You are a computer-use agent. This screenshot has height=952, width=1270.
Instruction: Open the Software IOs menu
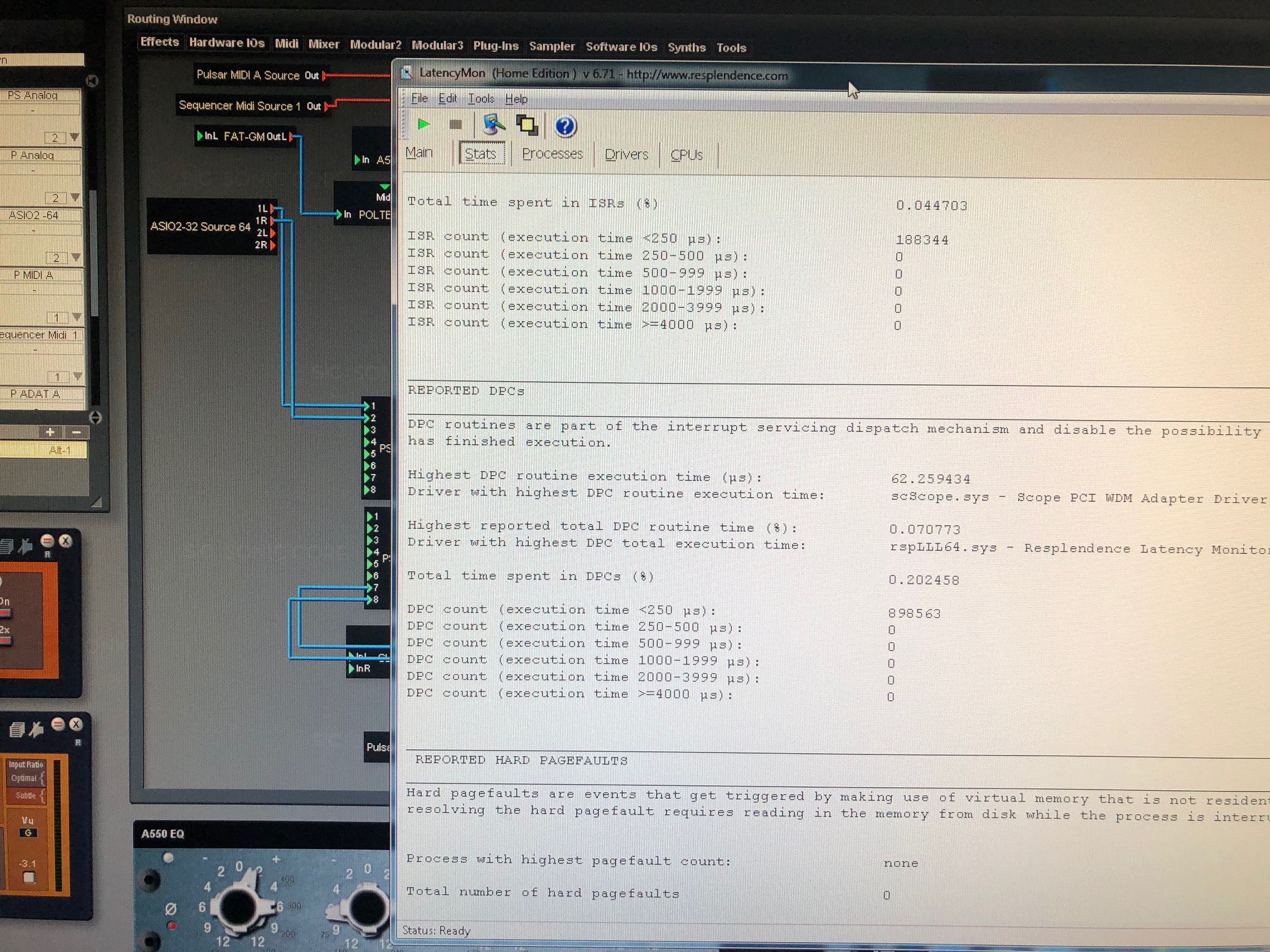(621, 47)
